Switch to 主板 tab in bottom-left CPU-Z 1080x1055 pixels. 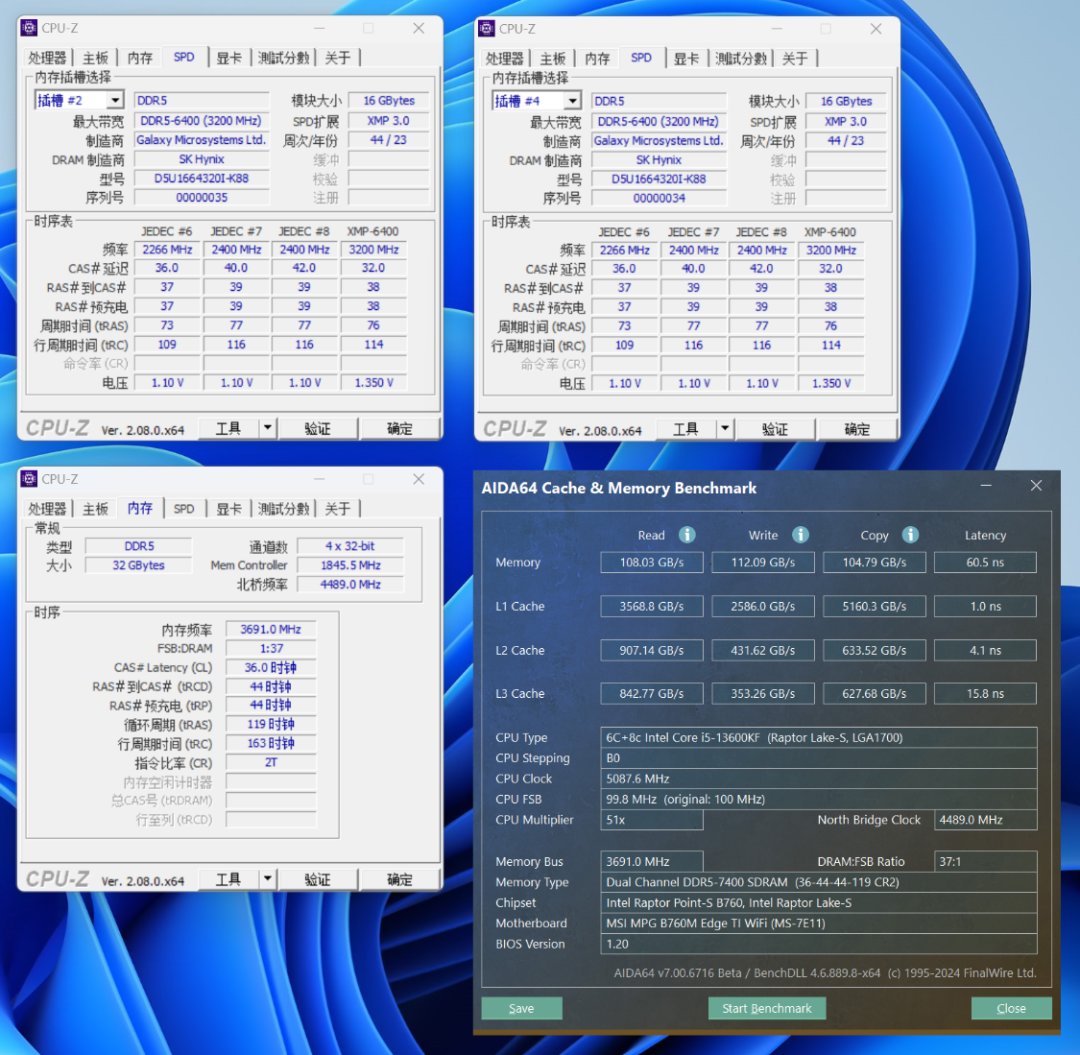pyautogui.click(x=95, y=509)
